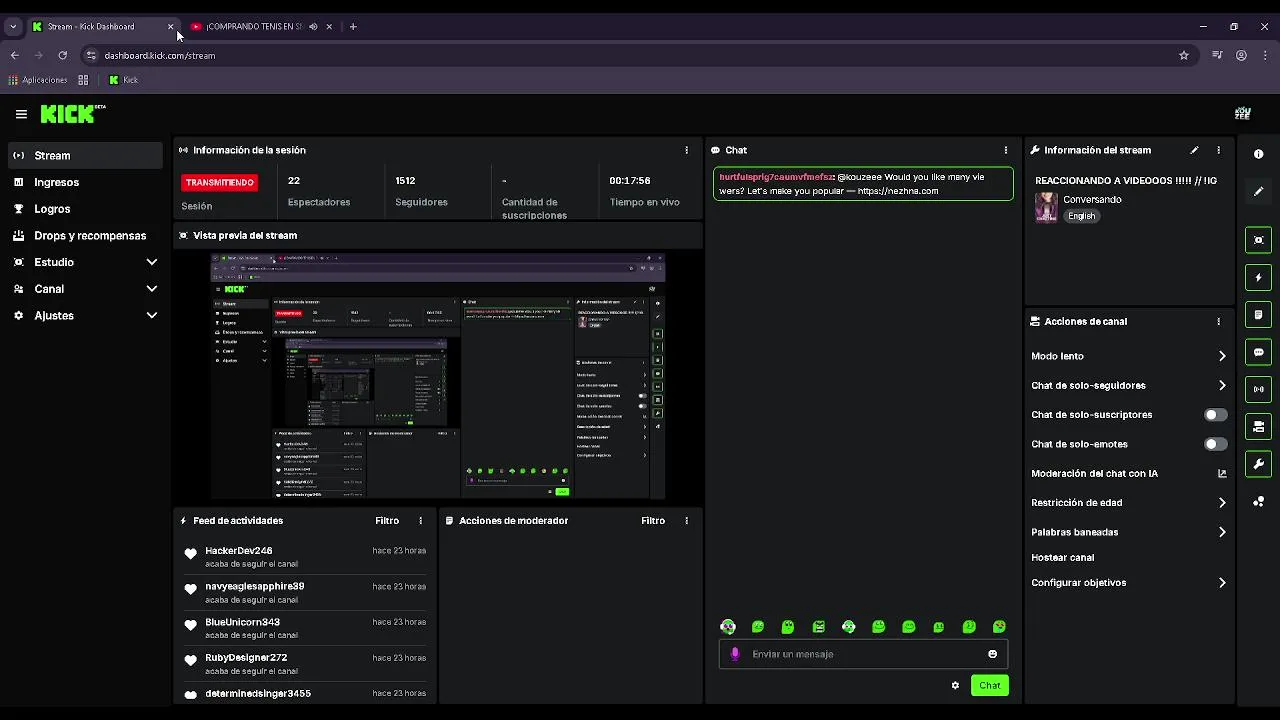Open the Chrome tab search dropdown arrow

pos(13,27)
